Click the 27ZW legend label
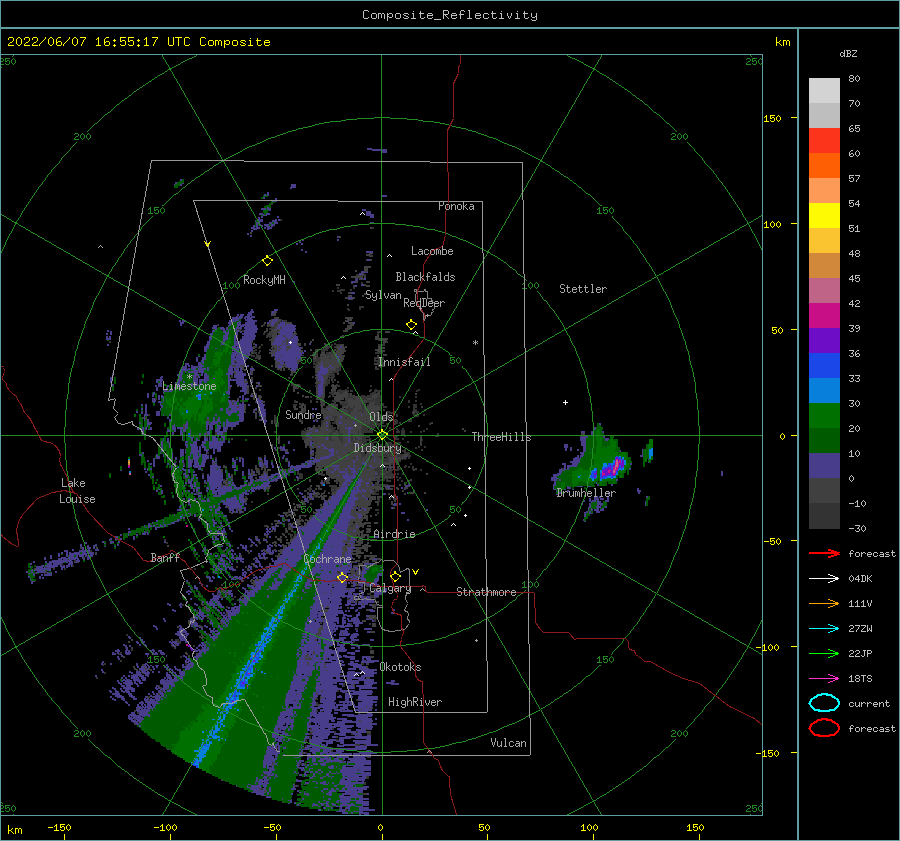The height and width of the screenshot is (841, 900). (x=860, y=629)
